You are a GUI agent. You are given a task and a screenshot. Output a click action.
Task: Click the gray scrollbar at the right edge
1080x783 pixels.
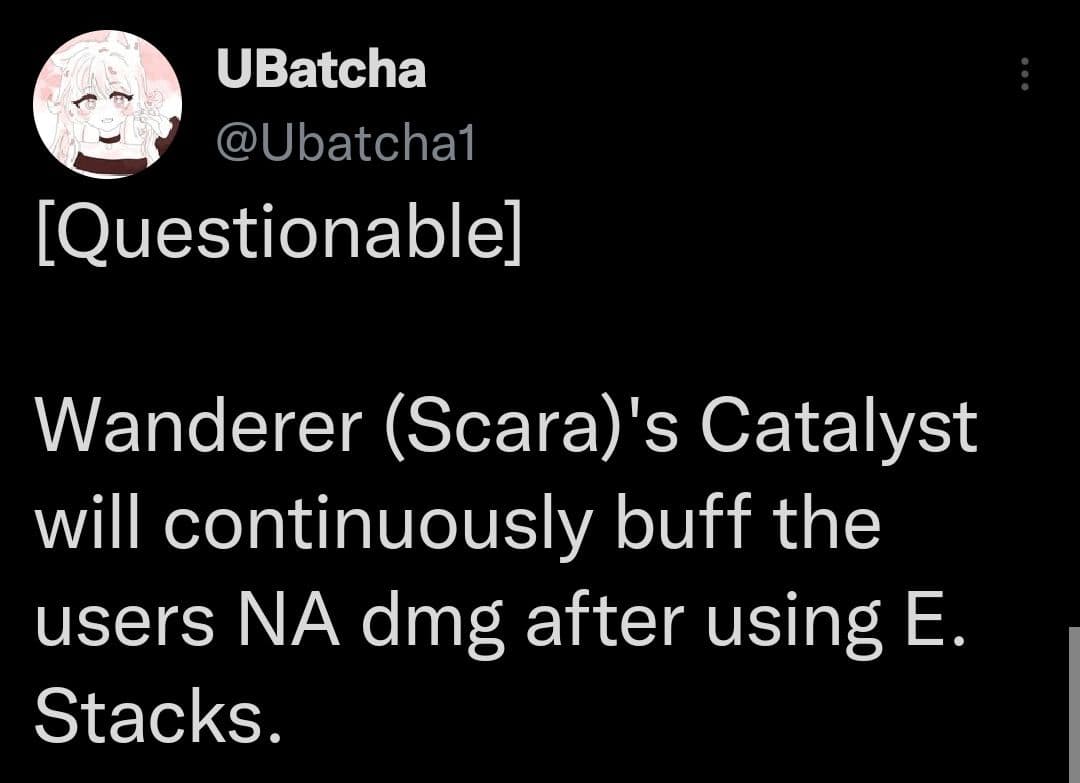pyautogui.click(x=1074, y=704)
